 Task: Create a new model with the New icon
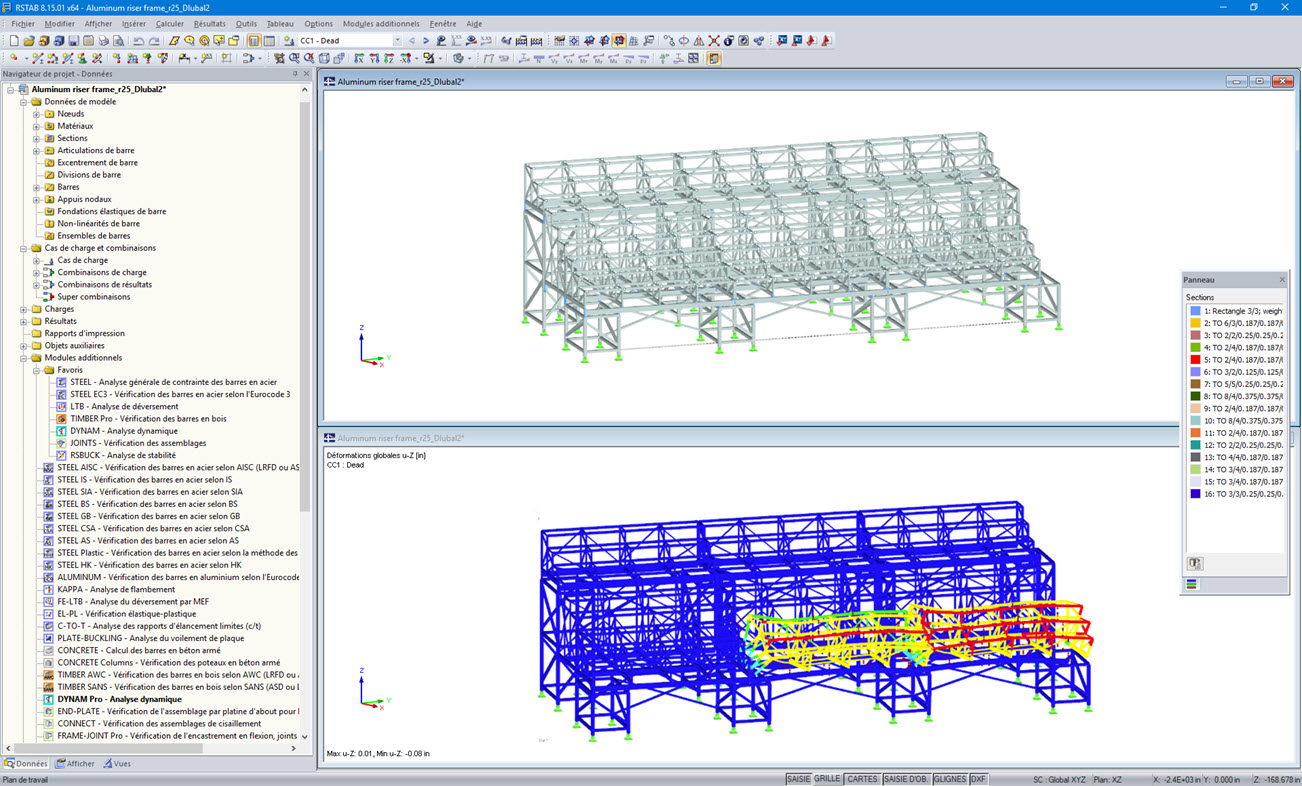coord(14,41)
